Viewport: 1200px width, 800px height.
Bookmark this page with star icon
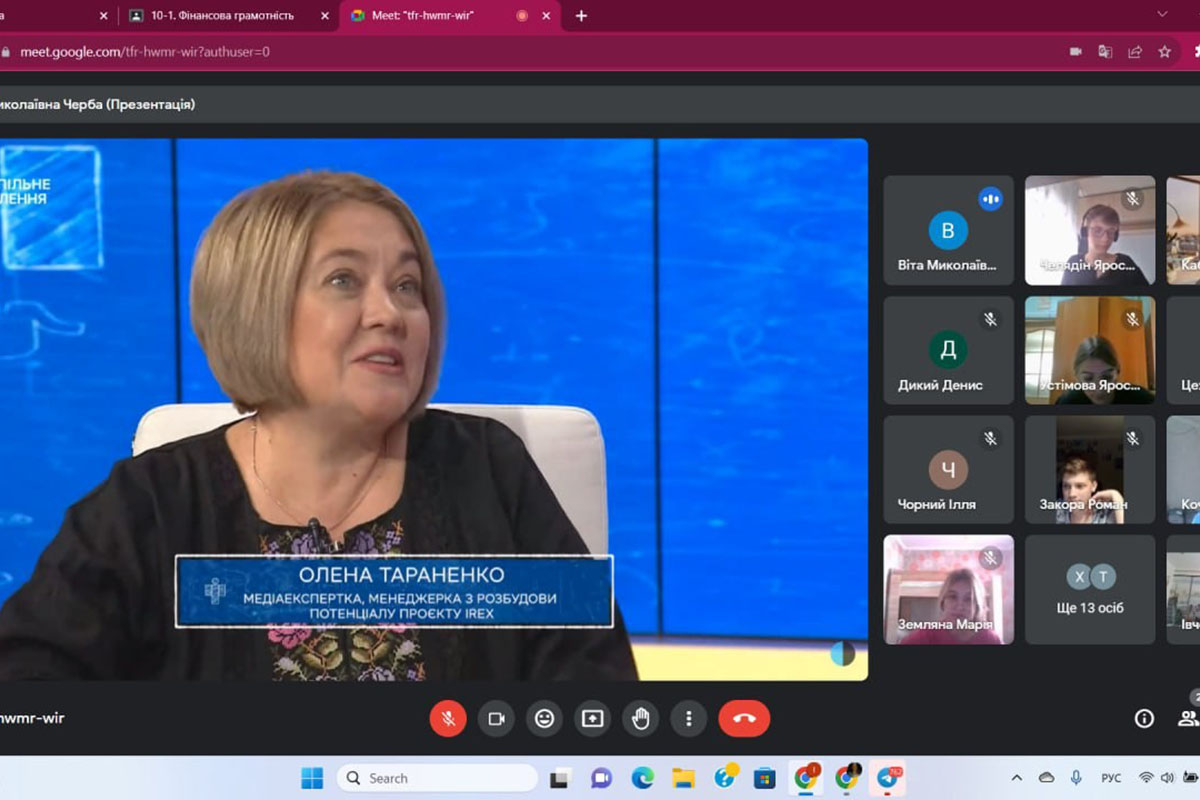[1164, 51]
